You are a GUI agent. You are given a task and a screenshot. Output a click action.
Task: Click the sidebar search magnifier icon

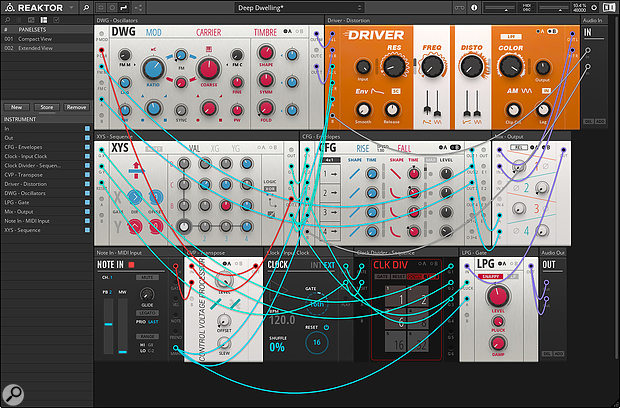point(8,20)
